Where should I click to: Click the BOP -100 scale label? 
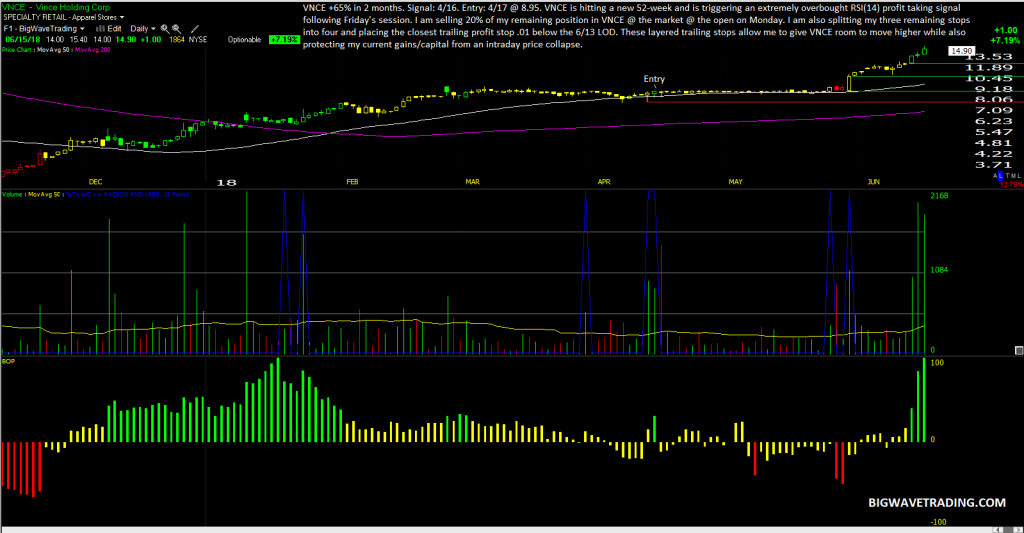[x=938, y=522]
